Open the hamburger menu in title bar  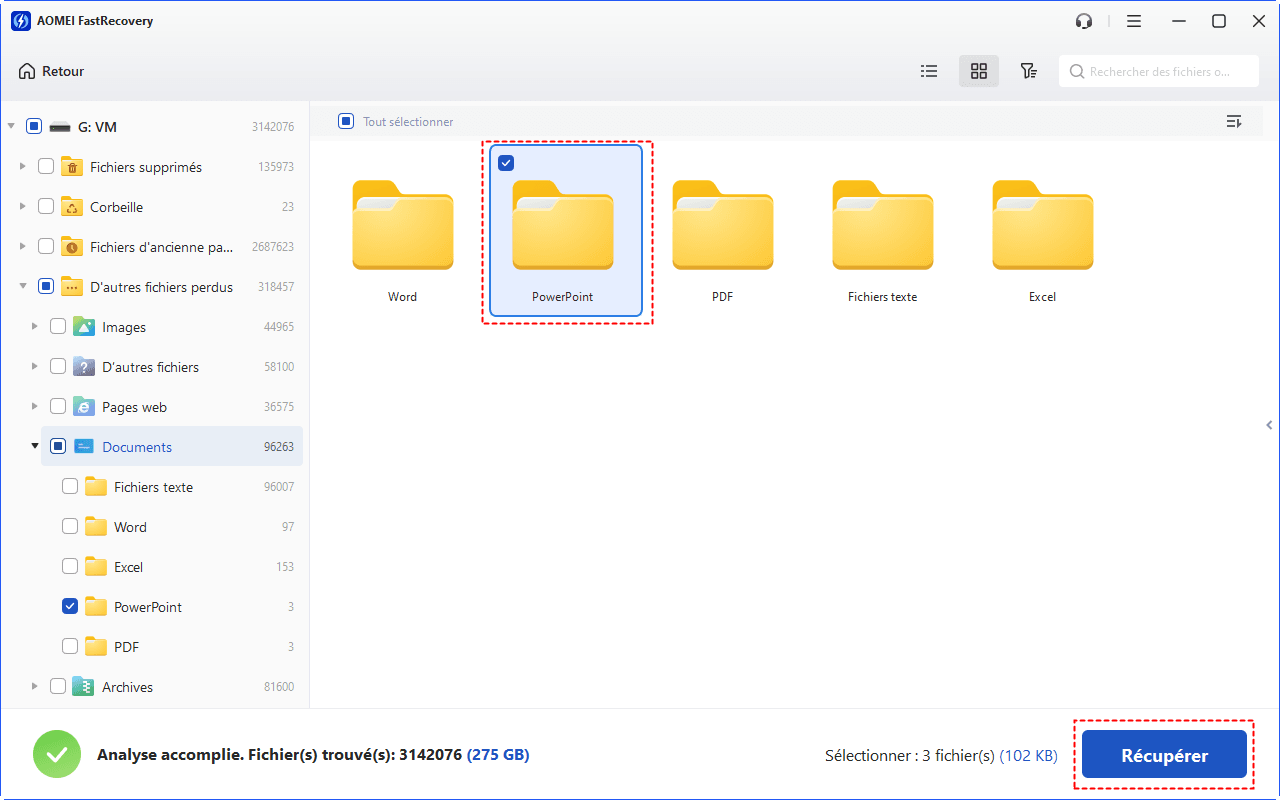(x=1134, y=21)
